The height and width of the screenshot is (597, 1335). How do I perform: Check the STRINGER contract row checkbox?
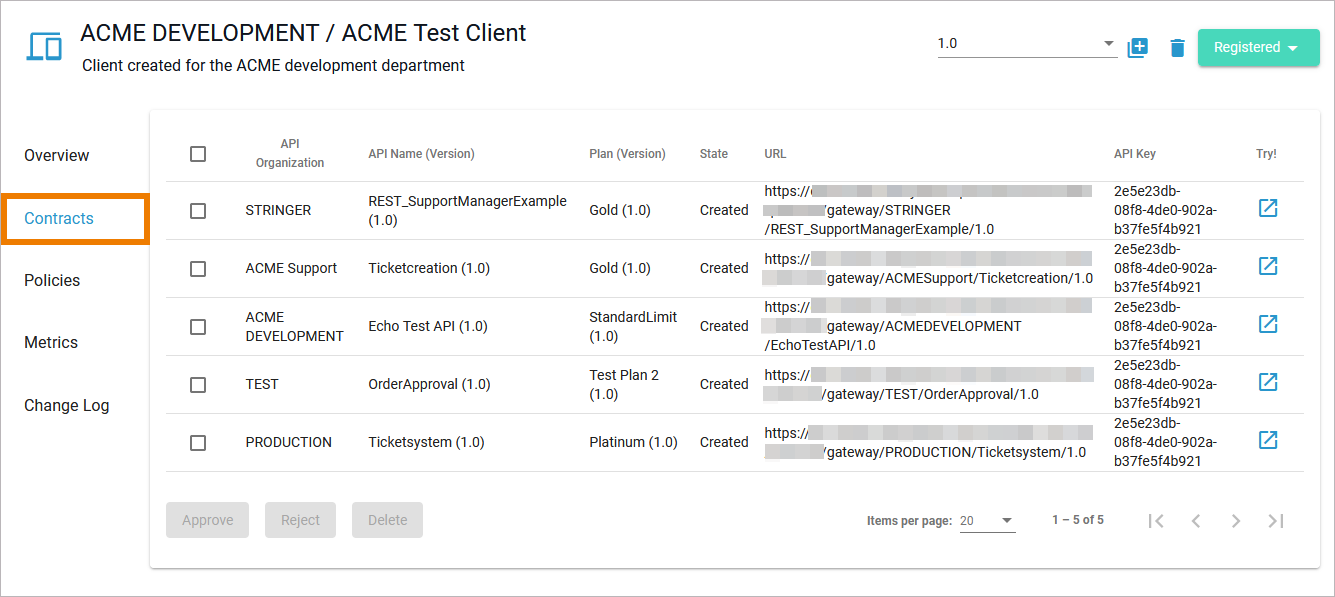click(197, 210)
